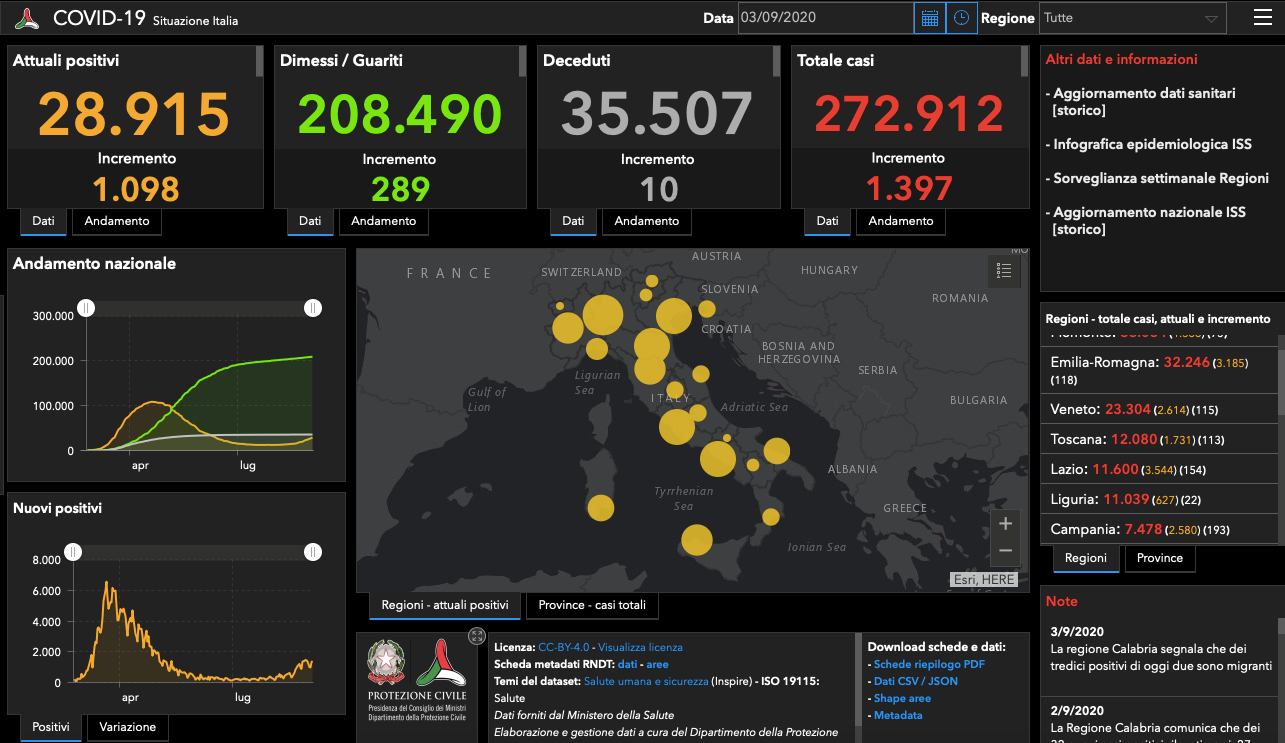Expand the info panel with fullscreen icon
Viewport: 1285px width, 743px height.
tap(477, 636)
